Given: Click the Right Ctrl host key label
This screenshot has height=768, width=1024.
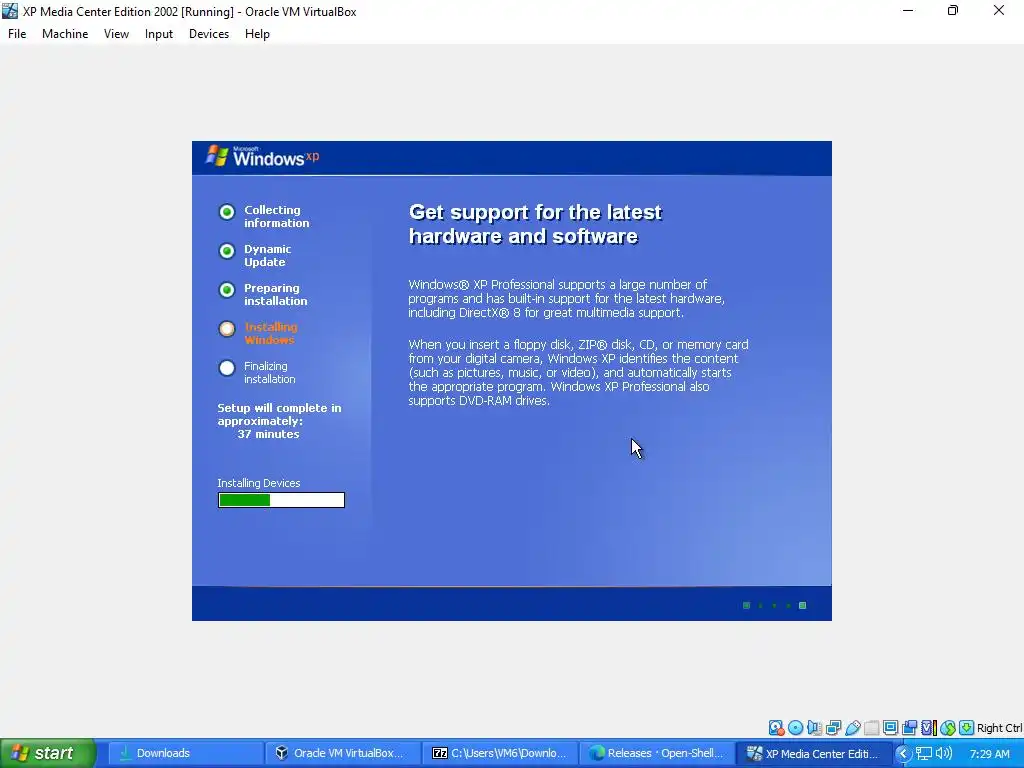Looking at the screenshot, I should pos(999,728).
